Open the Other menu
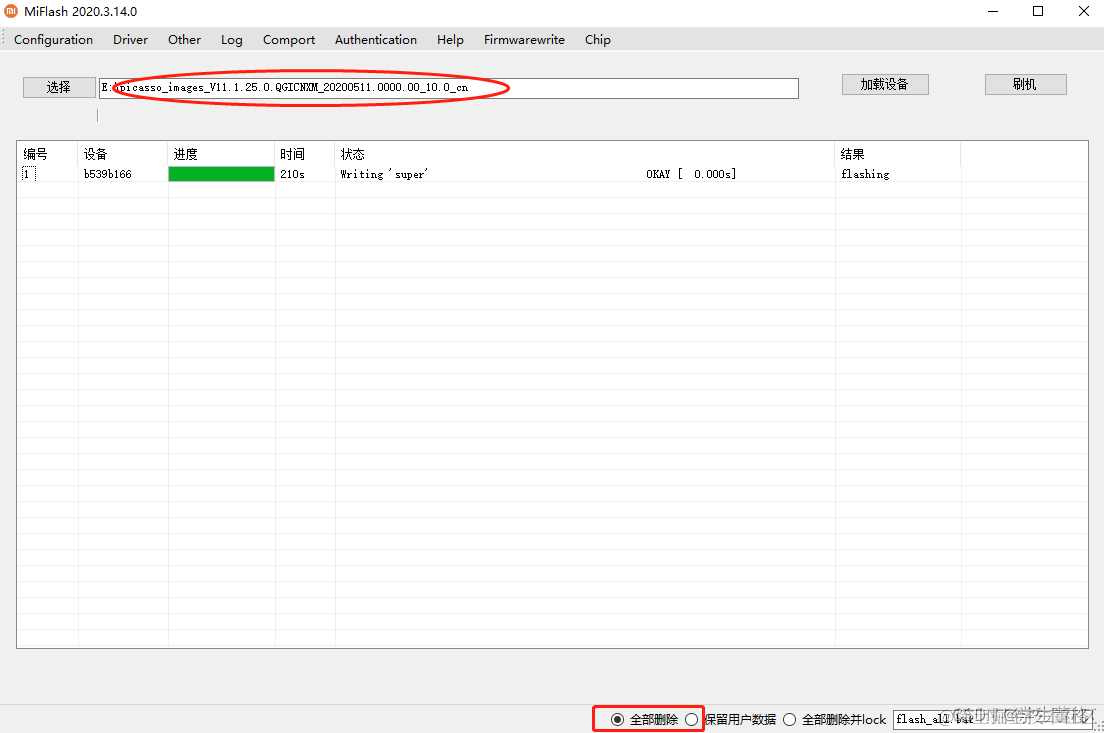Image resolution: width=1104 pixels, height=733 pixels. 184,40
